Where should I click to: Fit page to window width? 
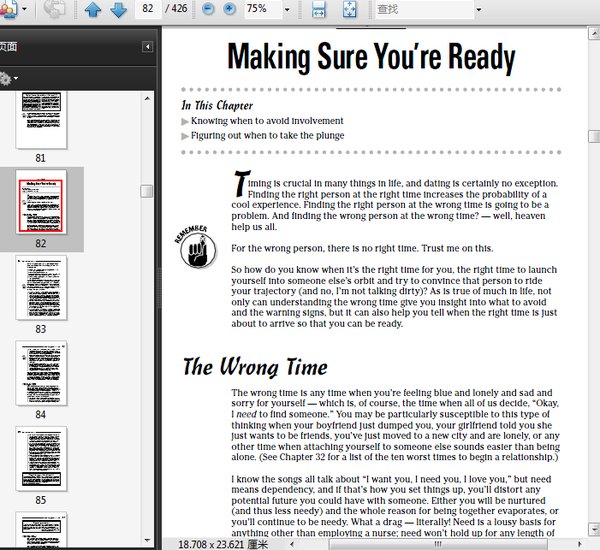(x=319, y=9)
